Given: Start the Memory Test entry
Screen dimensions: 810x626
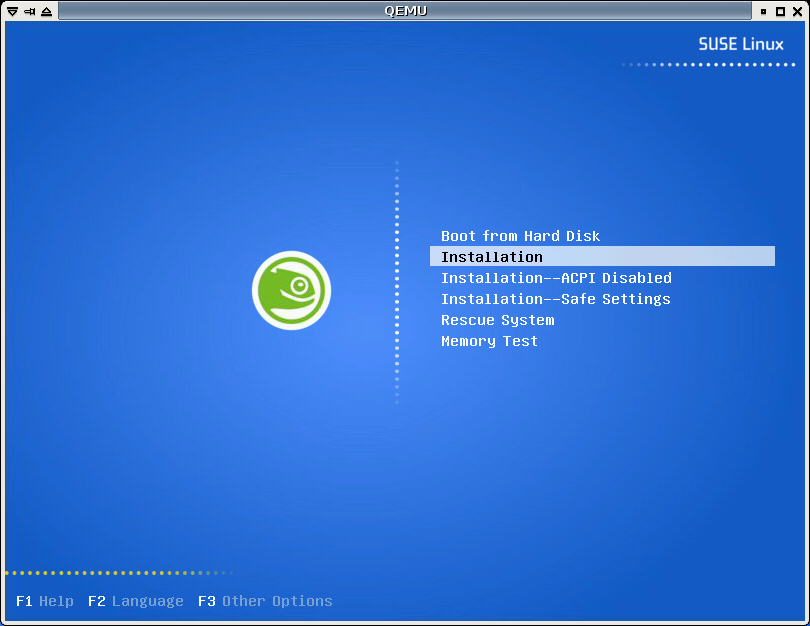Looking at the screenshot, I should tap(489, 341).
